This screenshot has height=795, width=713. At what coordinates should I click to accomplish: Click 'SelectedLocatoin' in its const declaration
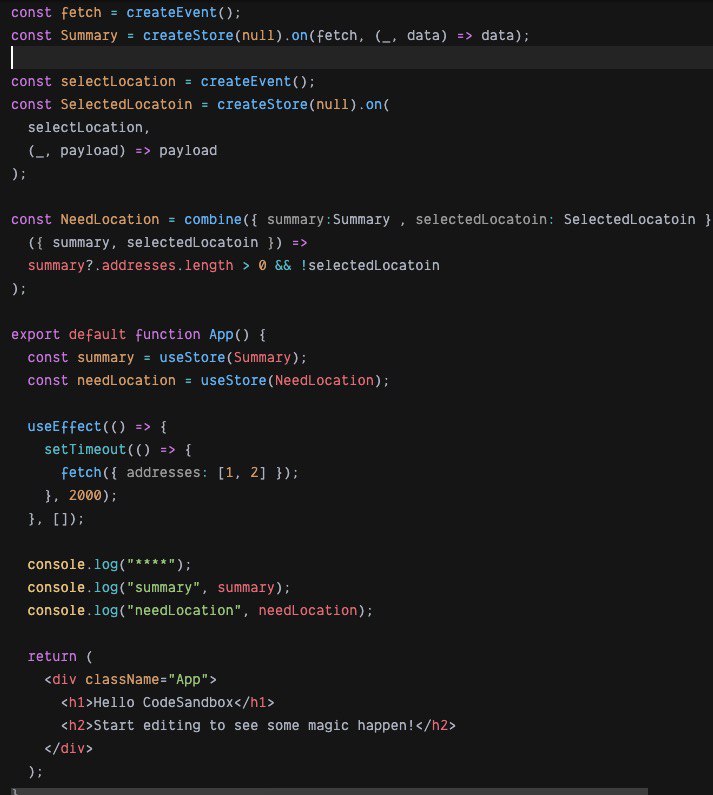click(x=126, y=104)
